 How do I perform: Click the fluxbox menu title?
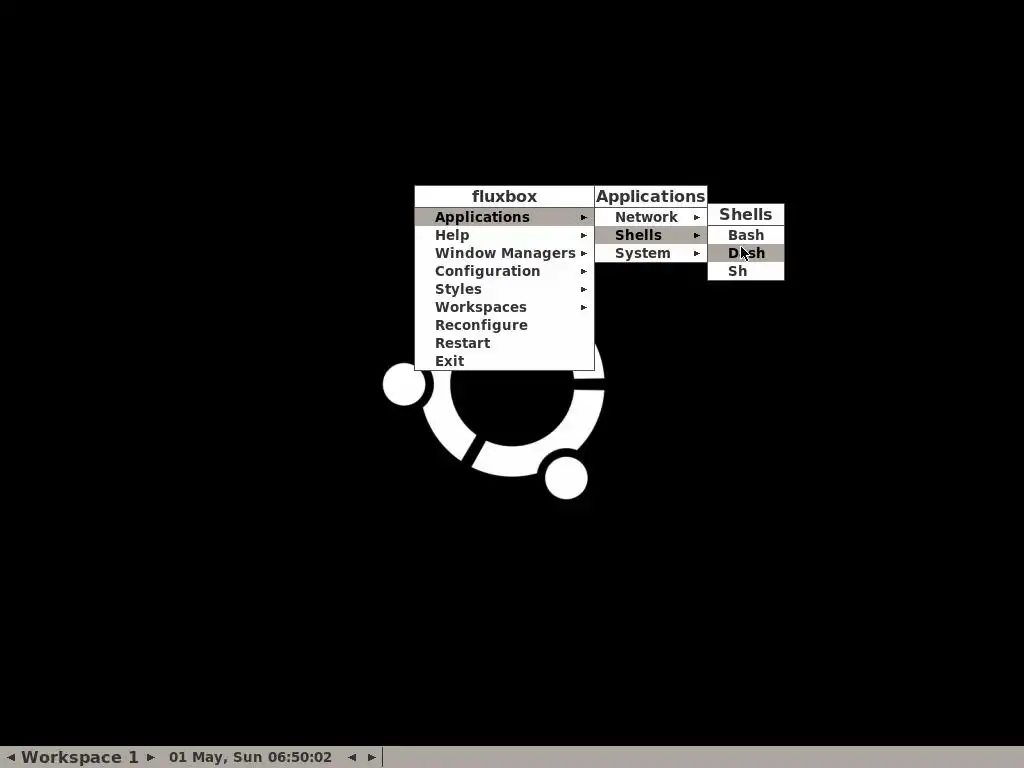tap(504, 197)
